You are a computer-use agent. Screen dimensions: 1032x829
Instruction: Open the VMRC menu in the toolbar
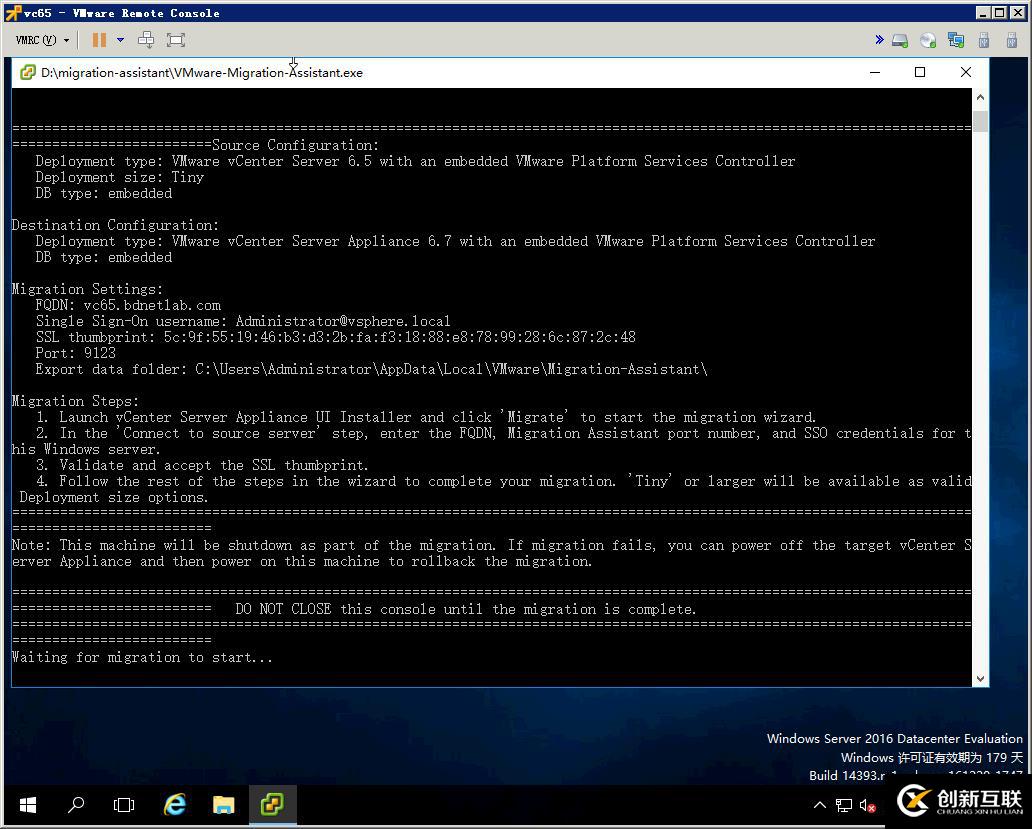click(42, 40)
